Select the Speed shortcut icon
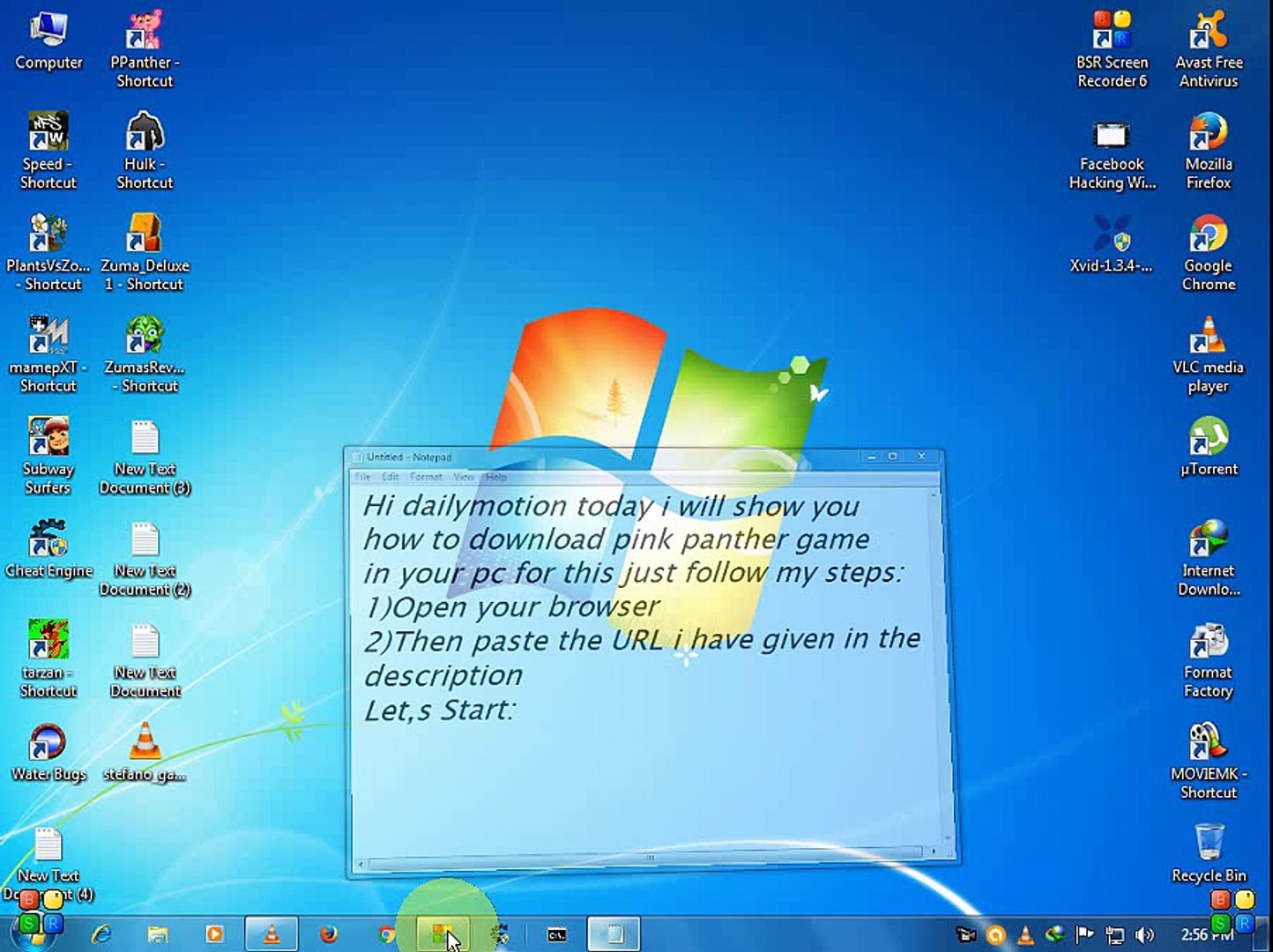The image size is (1273, 952). [x=48, y=152]
